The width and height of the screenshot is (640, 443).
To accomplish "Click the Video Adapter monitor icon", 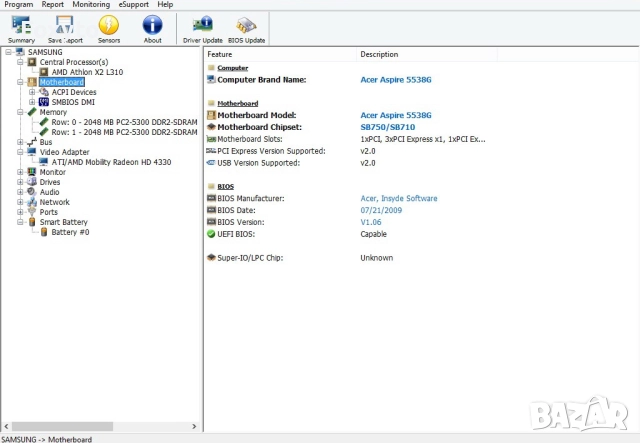I will tap(32, 152).
